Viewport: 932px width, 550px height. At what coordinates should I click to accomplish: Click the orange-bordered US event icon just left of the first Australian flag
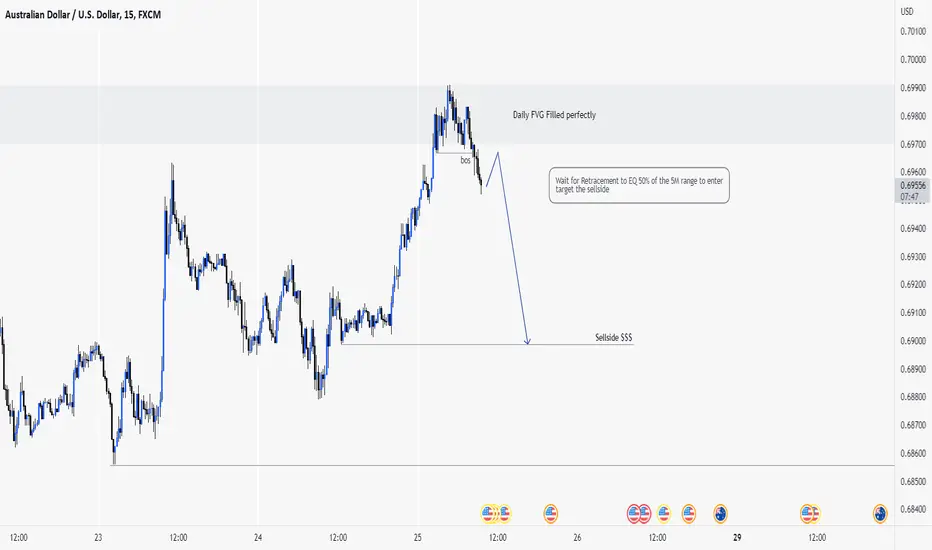click(x=688, y=513)
